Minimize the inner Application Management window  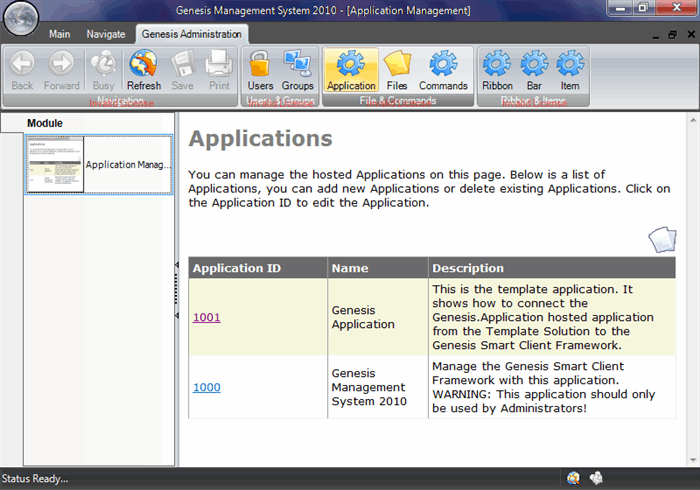pos(656,35)
